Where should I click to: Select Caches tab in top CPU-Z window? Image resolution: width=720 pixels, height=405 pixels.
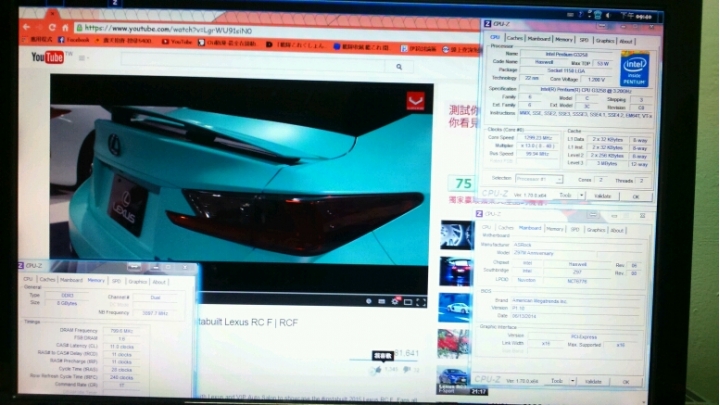point(515,39)
